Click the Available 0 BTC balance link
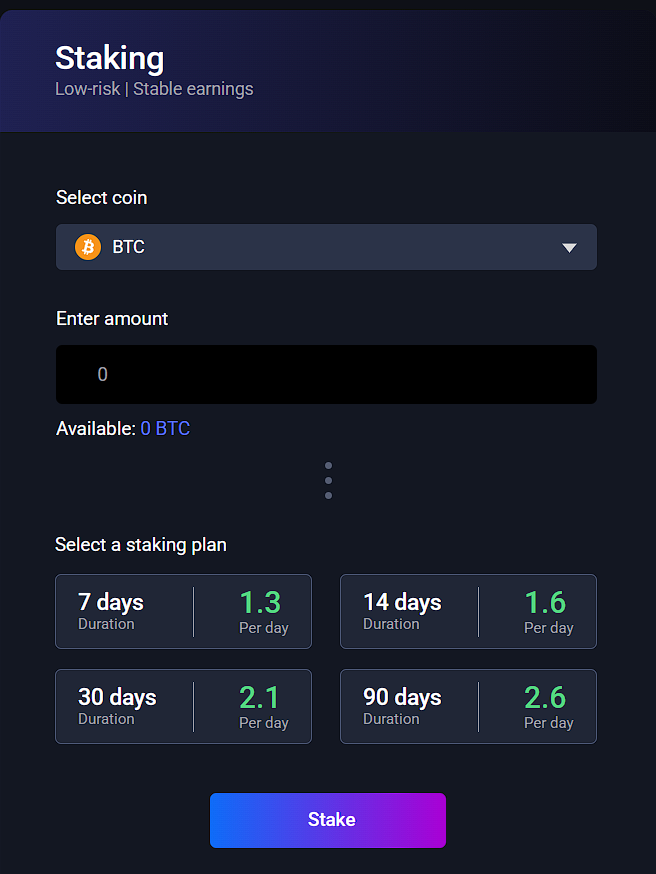This screenshot has width=656, height=874. click(165, 429)
